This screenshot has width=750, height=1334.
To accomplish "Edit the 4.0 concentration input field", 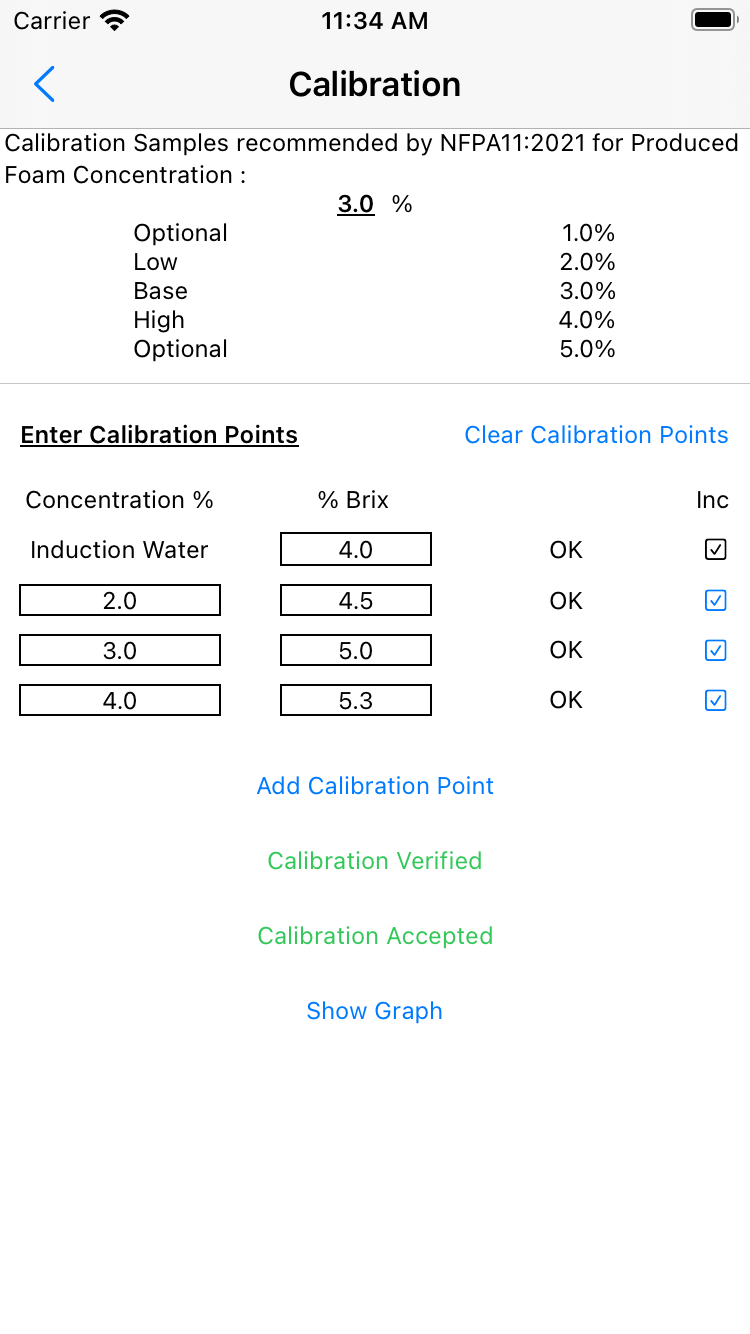I will pyautogui.click(x=120, y=700).
